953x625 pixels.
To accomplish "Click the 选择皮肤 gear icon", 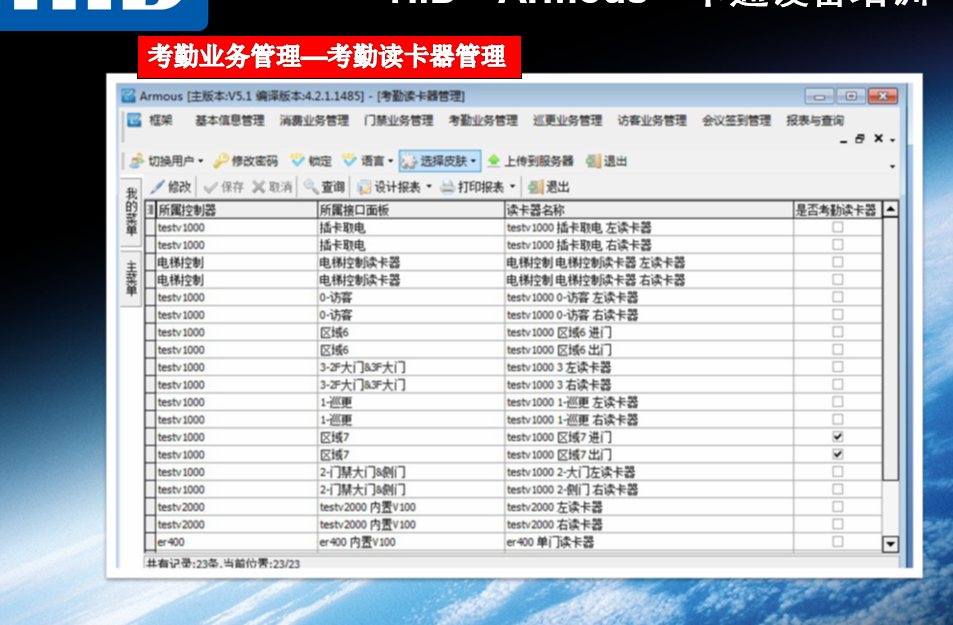I will click(409, 161).
